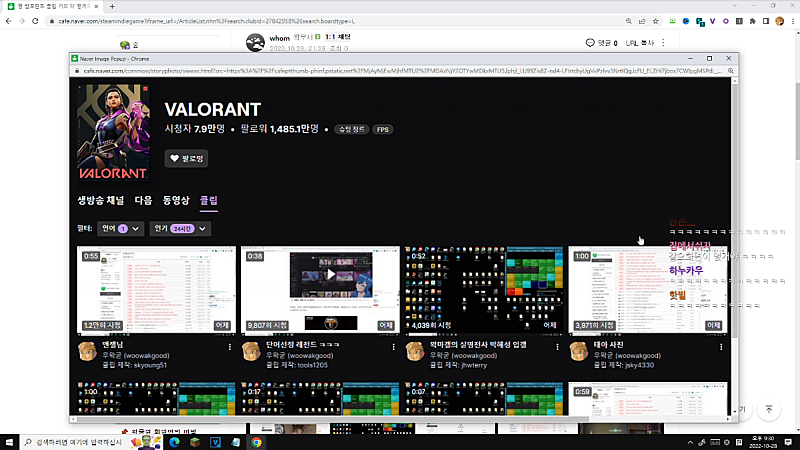Click the FPS tag
Viewport: 800px width, 450px height.
click(x=383, y=130)
